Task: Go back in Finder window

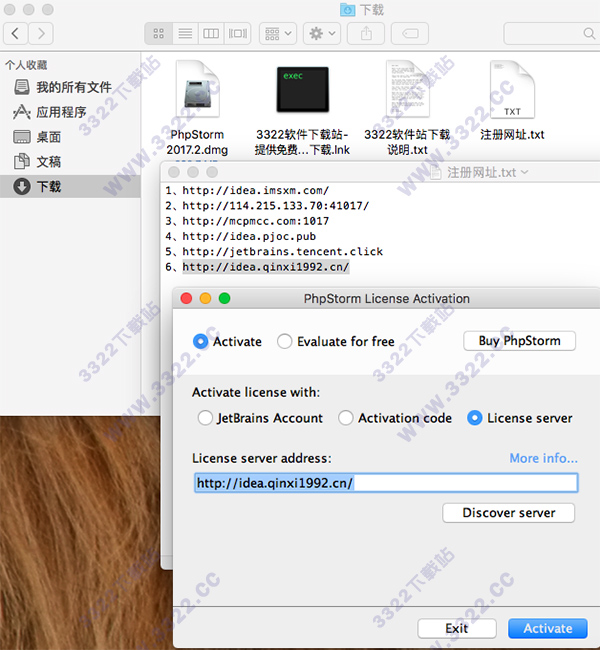Action: 16,33
